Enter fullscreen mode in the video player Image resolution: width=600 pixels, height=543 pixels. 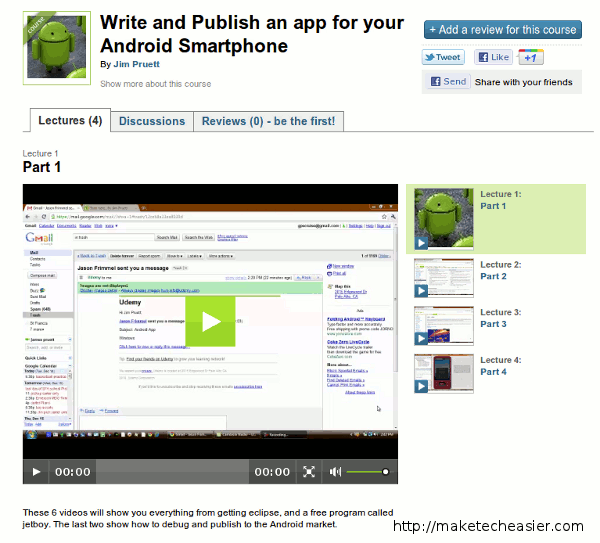click(309, 471)
